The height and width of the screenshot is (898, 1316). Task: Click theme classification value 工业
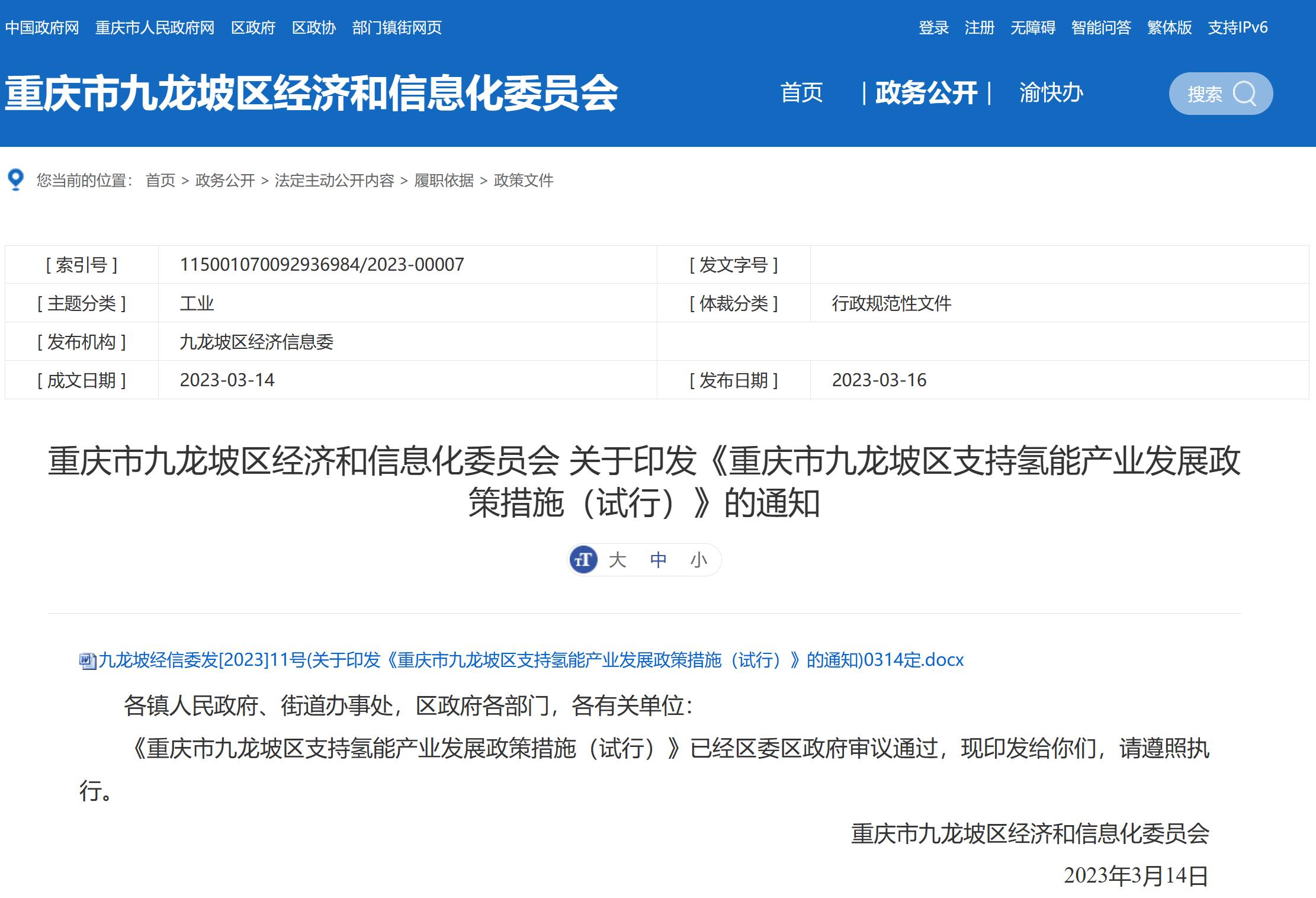pos(197,303)
